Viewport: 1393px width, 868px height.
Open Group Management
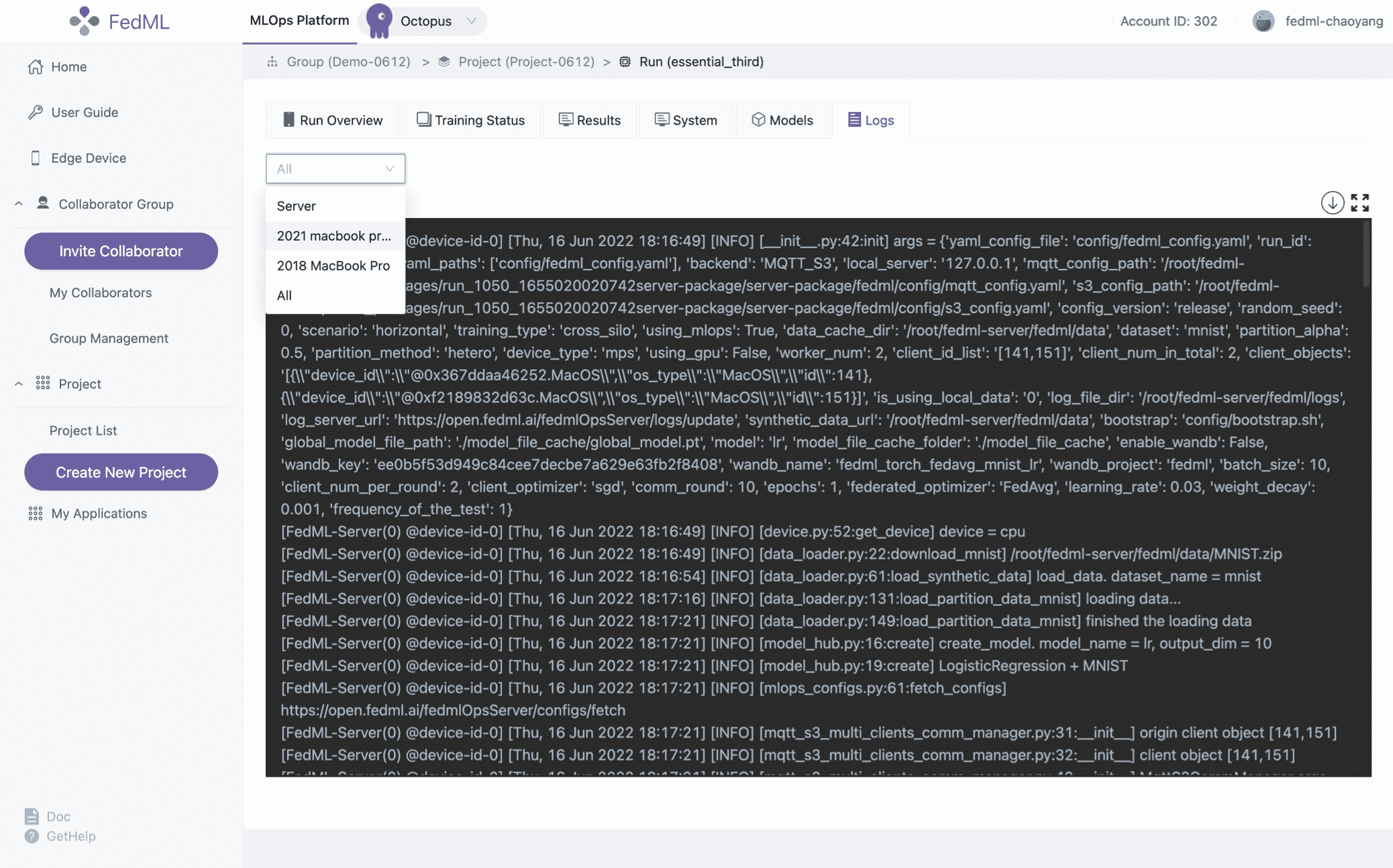point(109,338)
